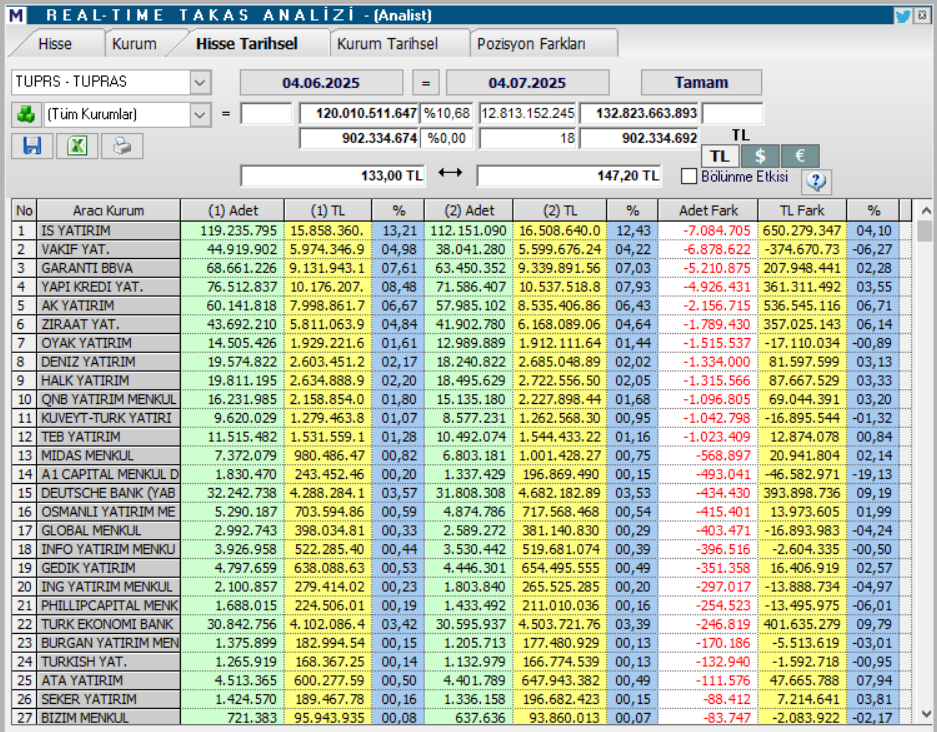The image size is (937, 732).
Task: Select the TL currency toggle
Action: coord(720,156)
